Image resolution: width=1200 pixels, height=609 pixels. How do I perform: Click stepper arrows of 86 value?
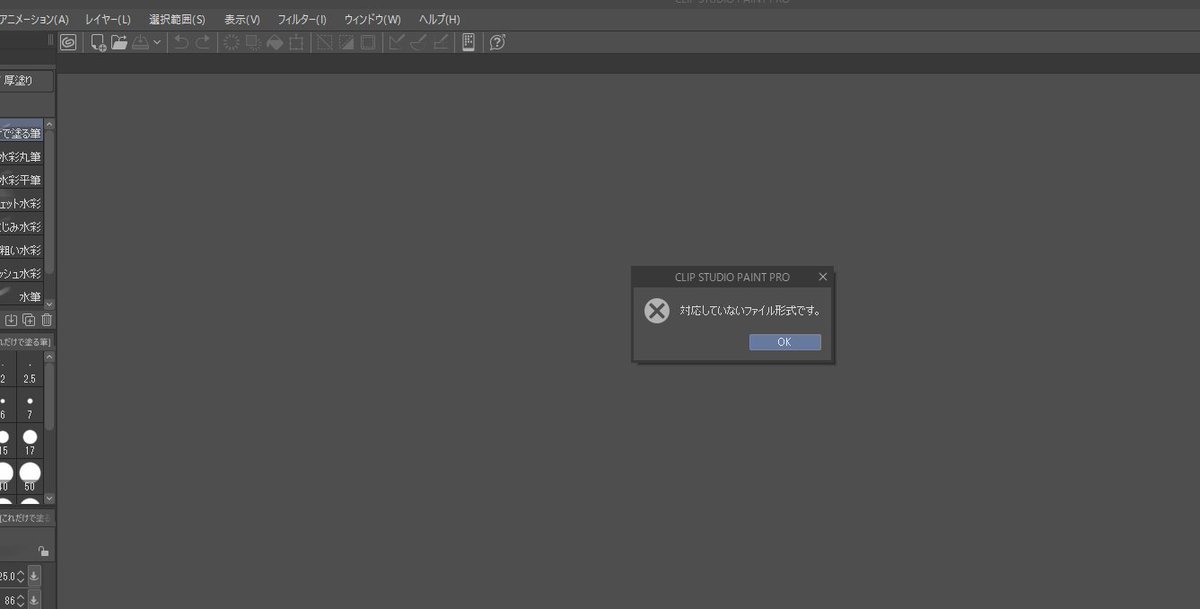click(21, 600)
